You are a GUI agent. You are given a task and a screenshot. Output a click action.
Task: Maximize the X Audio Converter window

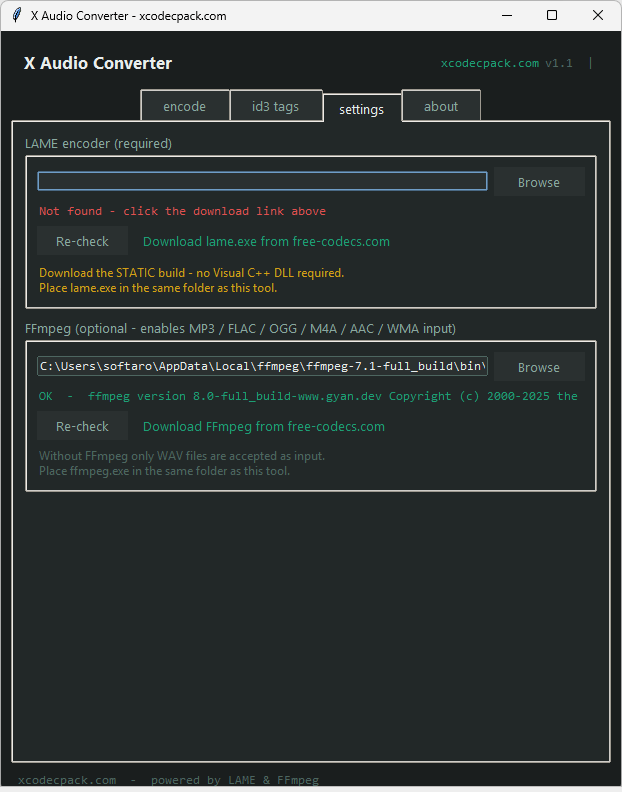tap(552, 16)
